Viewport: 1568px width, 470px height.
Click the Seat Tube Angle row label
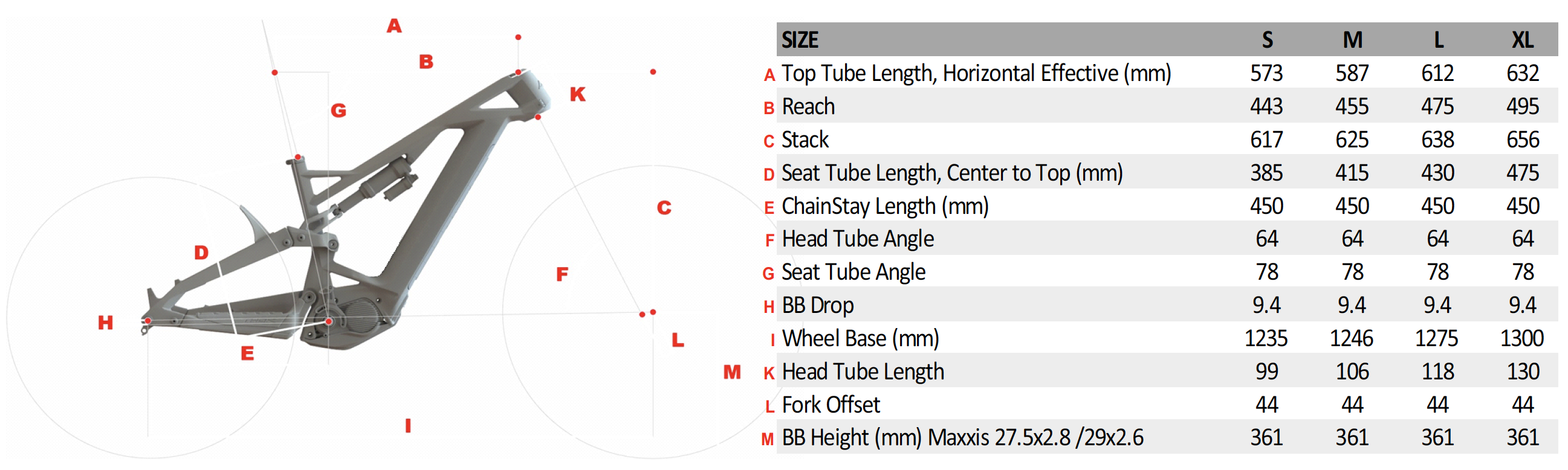pyautogui.click(x=854, y=272)
